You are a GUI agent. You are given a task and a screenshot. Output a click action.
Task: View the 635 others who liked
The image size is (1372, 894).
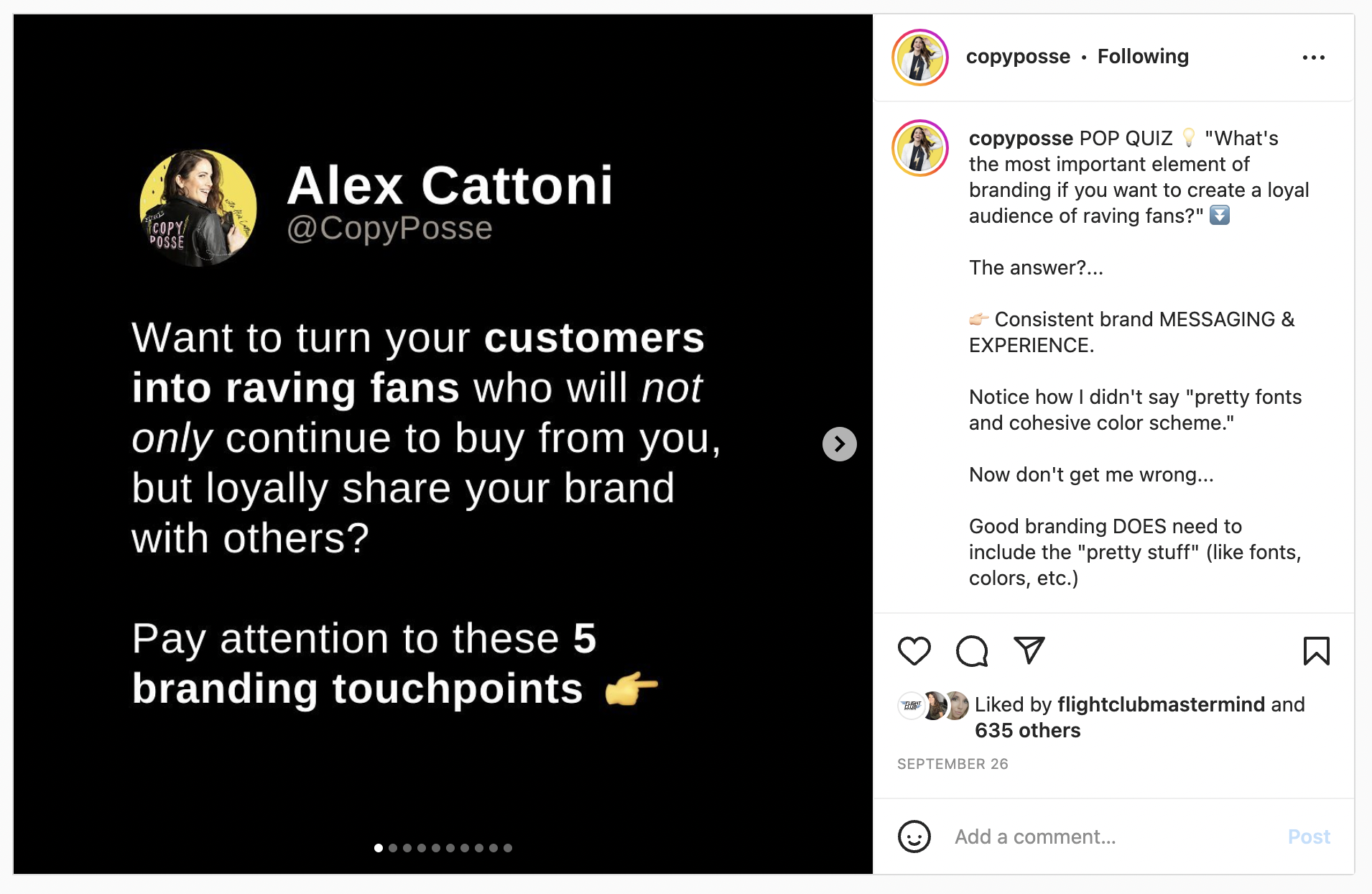tap(1027, 730)
